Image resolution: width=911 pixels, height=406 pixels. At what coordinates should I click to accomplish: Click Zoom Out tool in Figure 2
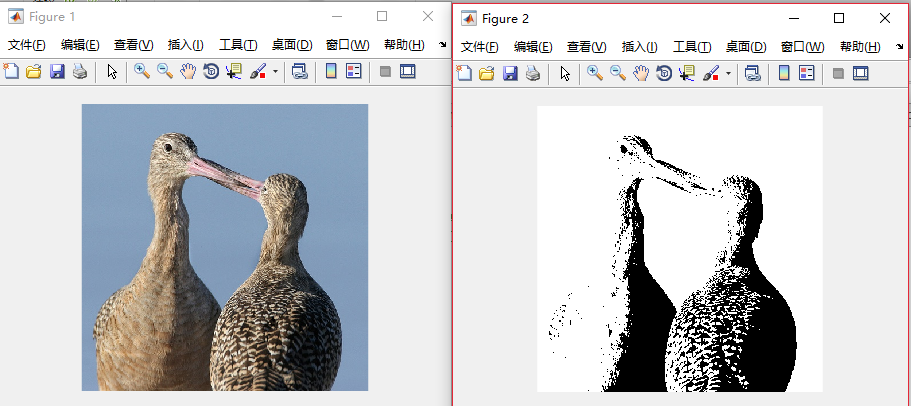[618, 73]
